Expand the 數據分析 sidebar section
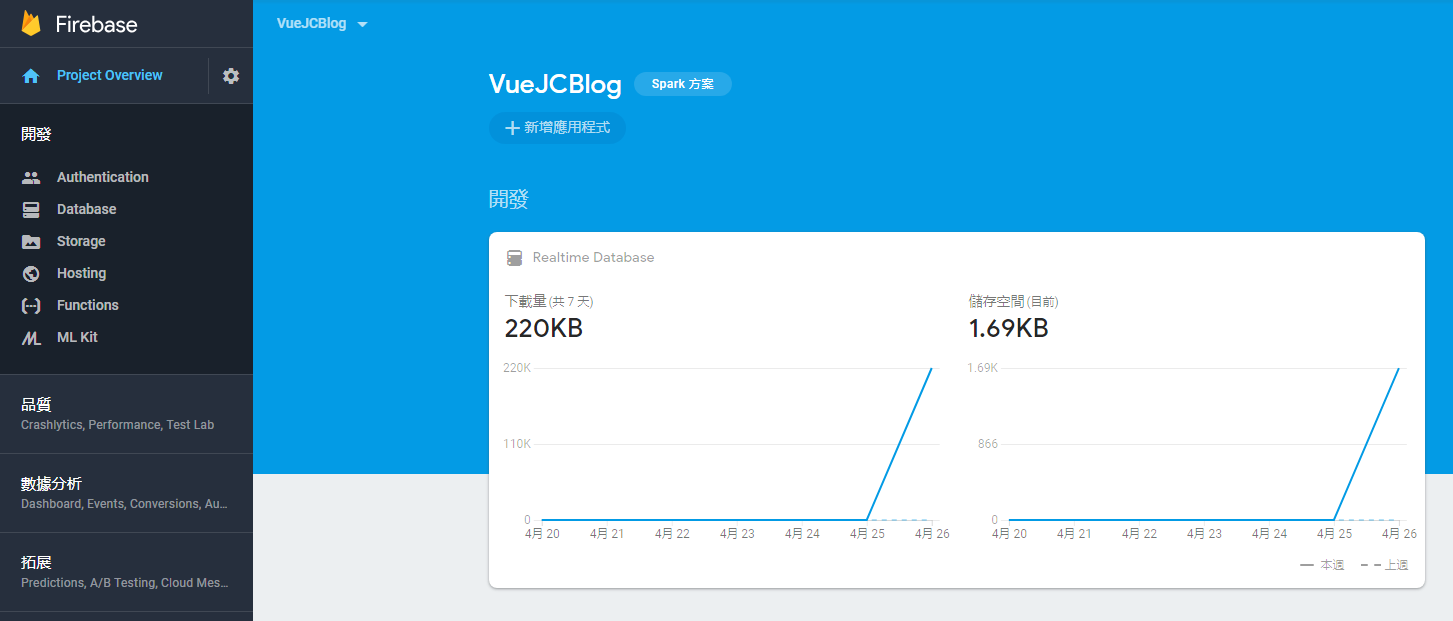The image size is (1453, 621). [126, 493]
